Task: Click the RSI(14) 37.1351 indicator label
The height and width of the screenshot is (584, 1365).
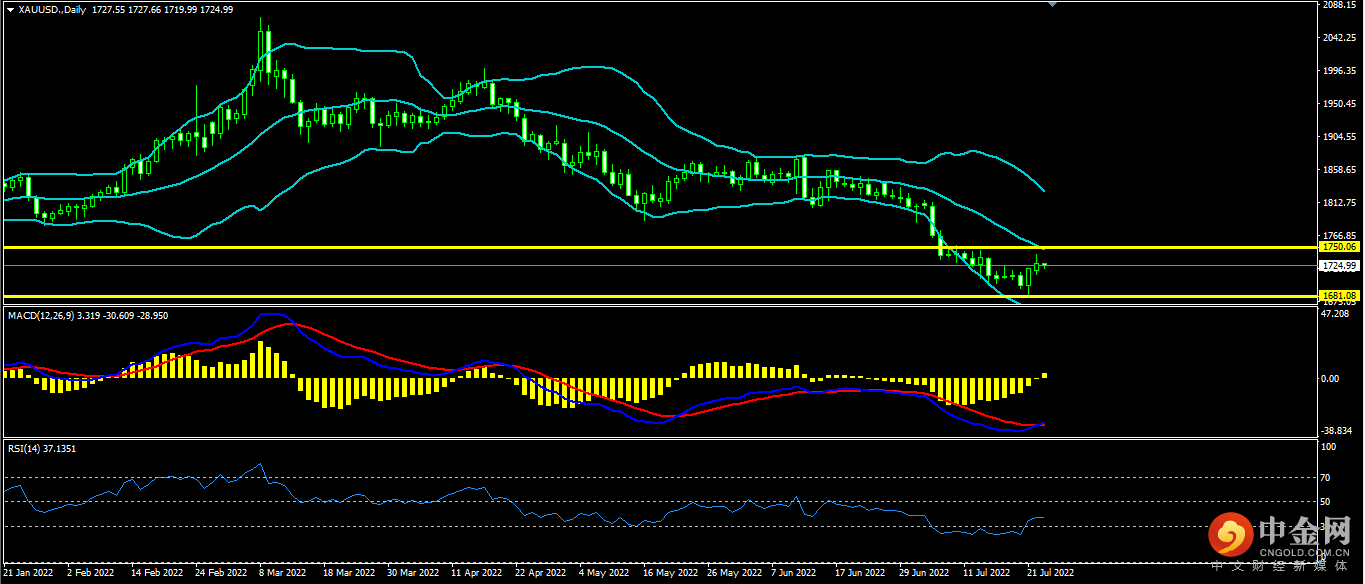Action: tap(41, 449)
